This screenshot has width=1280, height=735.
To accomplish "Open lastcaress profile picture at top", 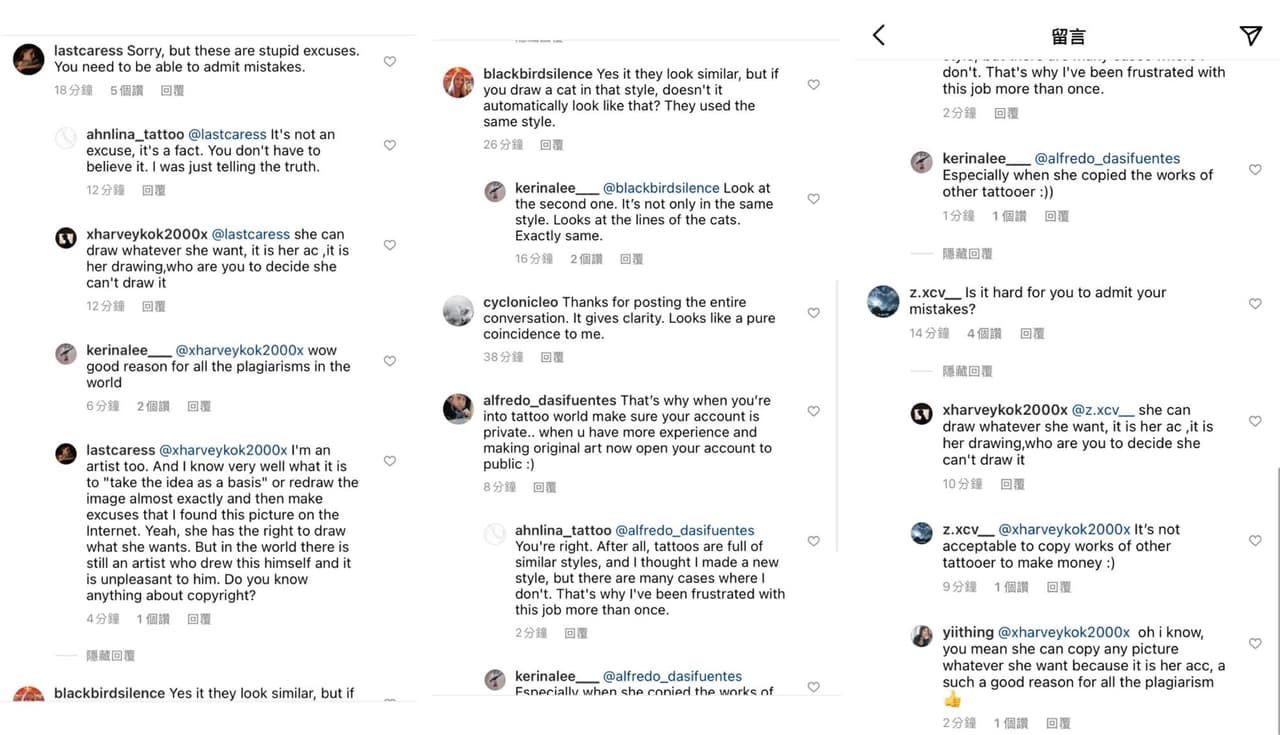I will pos(28,59).
